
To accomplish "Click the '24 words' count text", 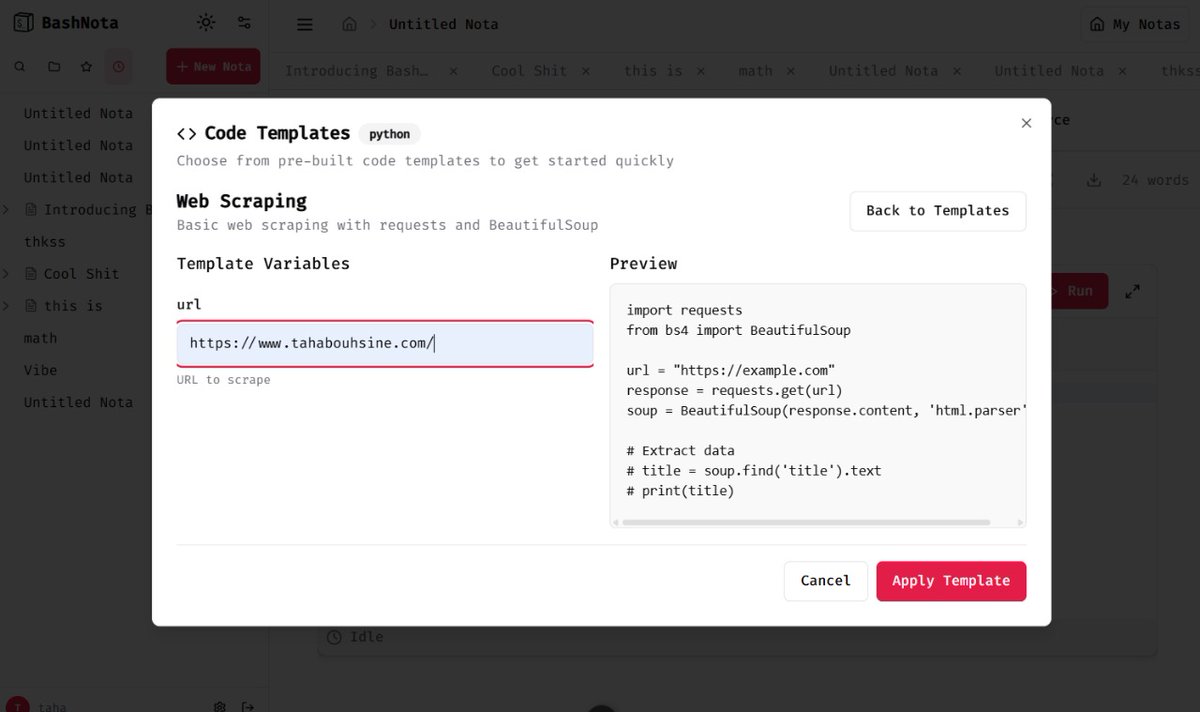I will pyautogui.click(x=1155, y=180).
